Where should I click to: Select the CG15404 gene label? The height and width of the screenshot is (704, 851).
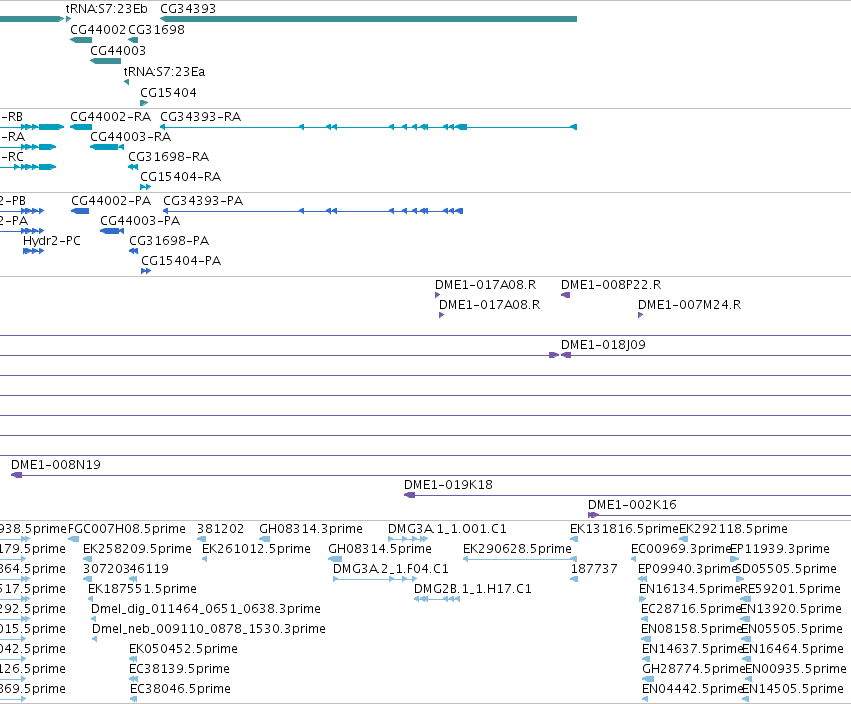point(168,93)
